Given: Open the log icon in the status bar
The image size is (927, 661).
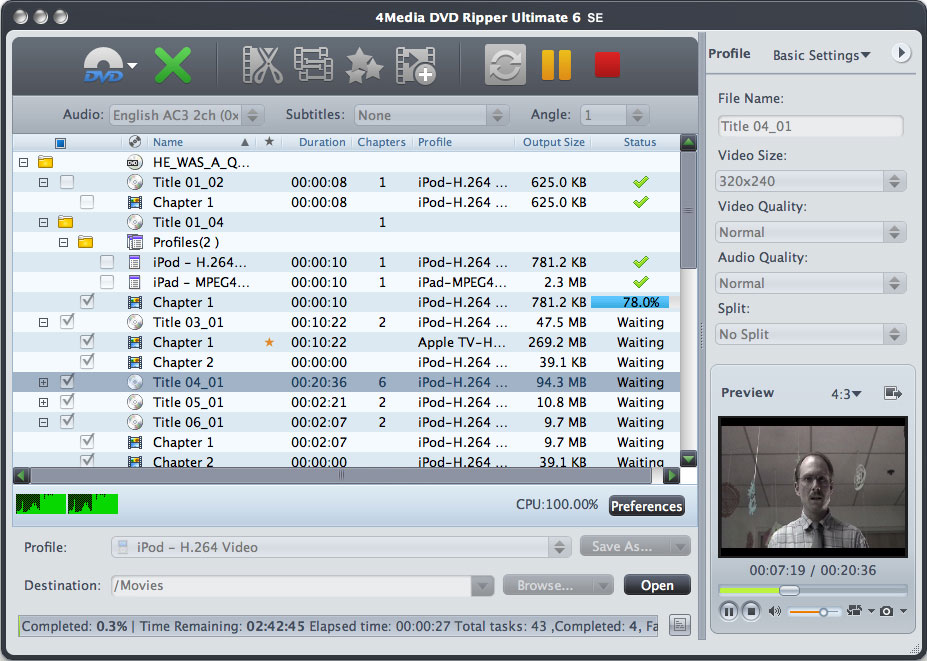Looking at the screenshot, I should point(680,625).
